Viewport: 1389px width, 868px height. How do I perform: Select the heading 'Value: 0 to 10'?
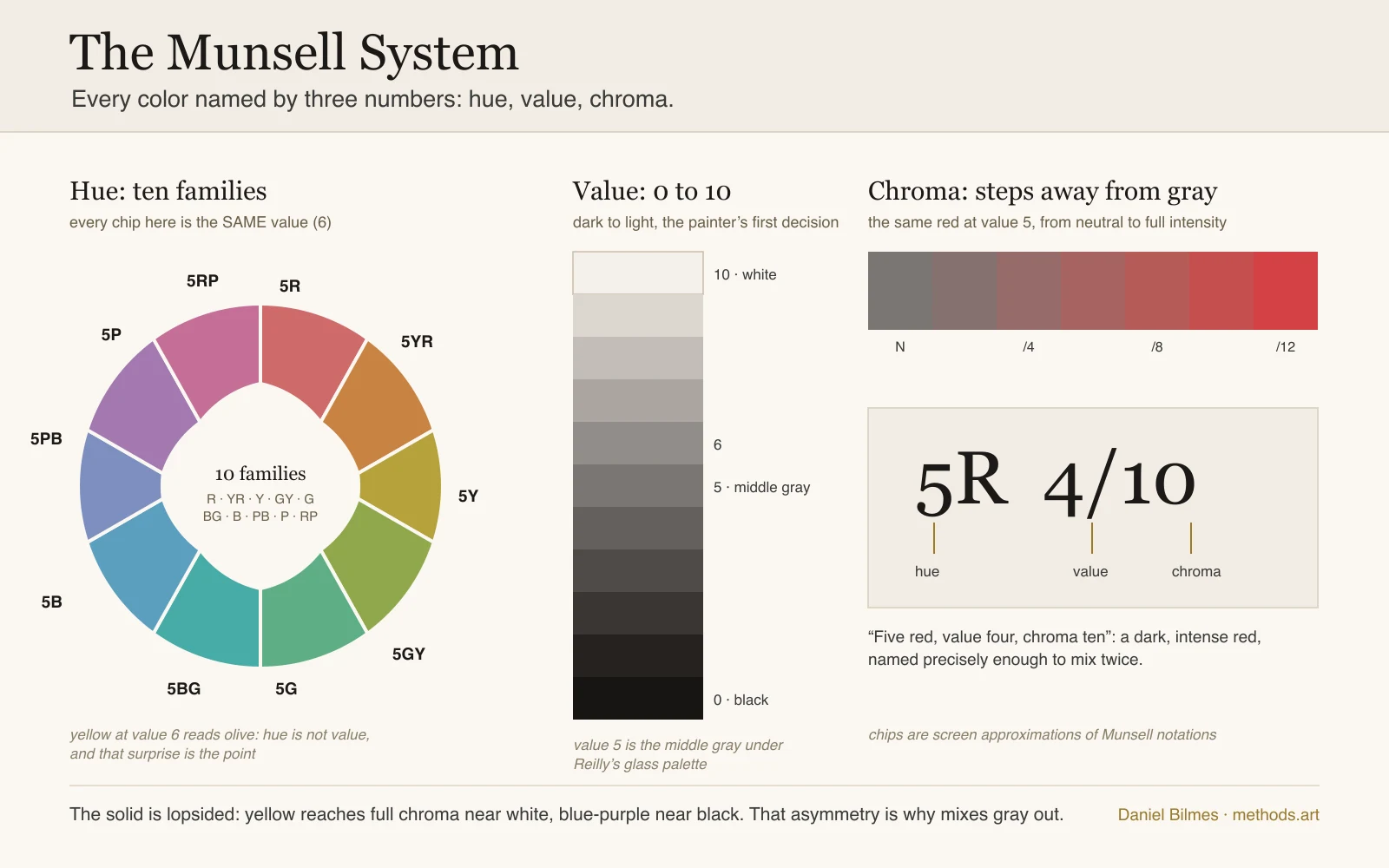[652, 191]
